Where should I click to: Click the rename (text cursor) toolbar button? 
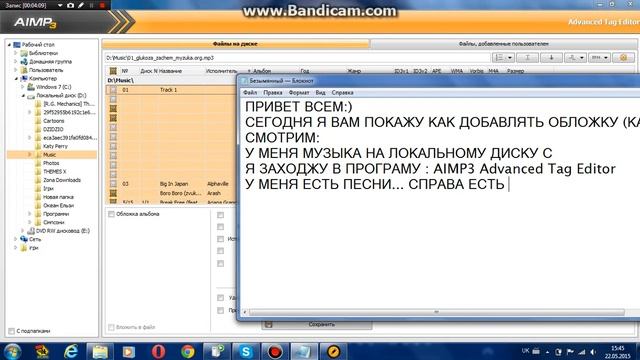point(527,58)
